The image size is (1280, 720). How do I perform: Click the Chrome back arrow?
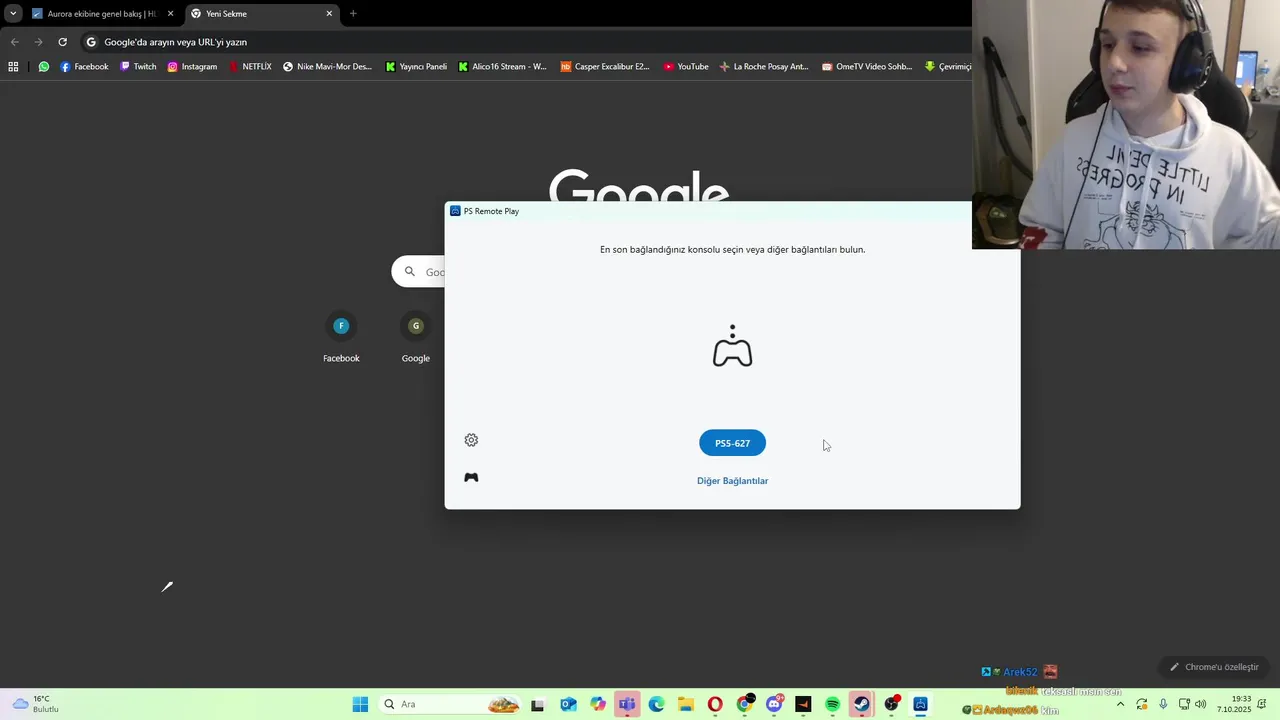[14, 42]
